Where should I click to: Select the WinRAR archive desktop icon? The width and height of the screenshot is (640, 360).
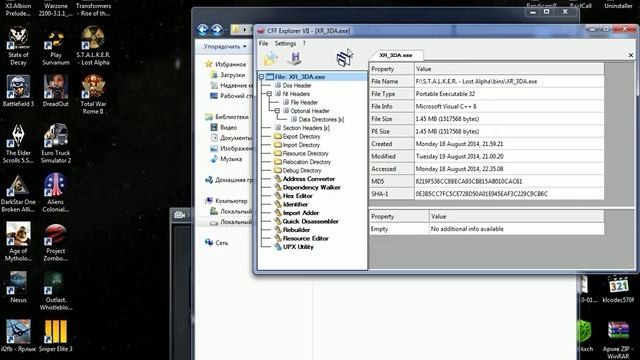click(x=618, y=340)
